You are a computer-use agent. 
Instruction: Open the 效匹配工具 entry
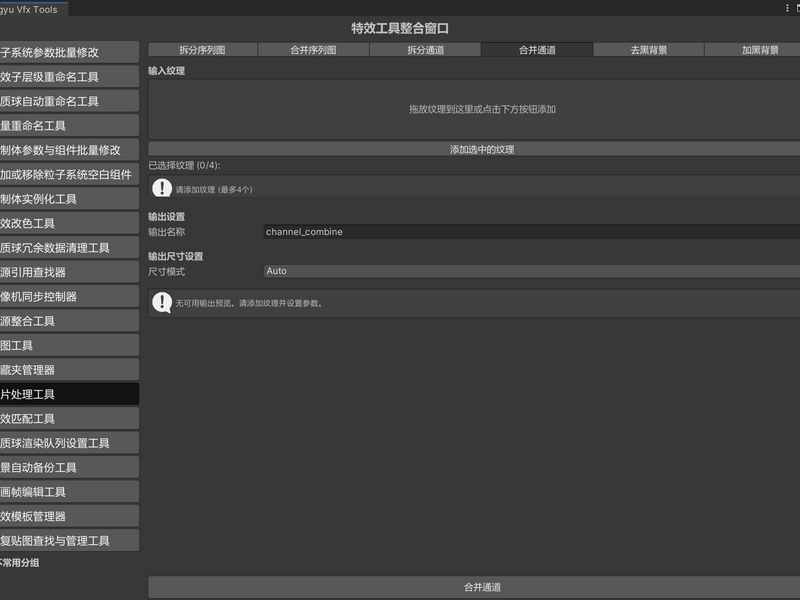[69, 418]
